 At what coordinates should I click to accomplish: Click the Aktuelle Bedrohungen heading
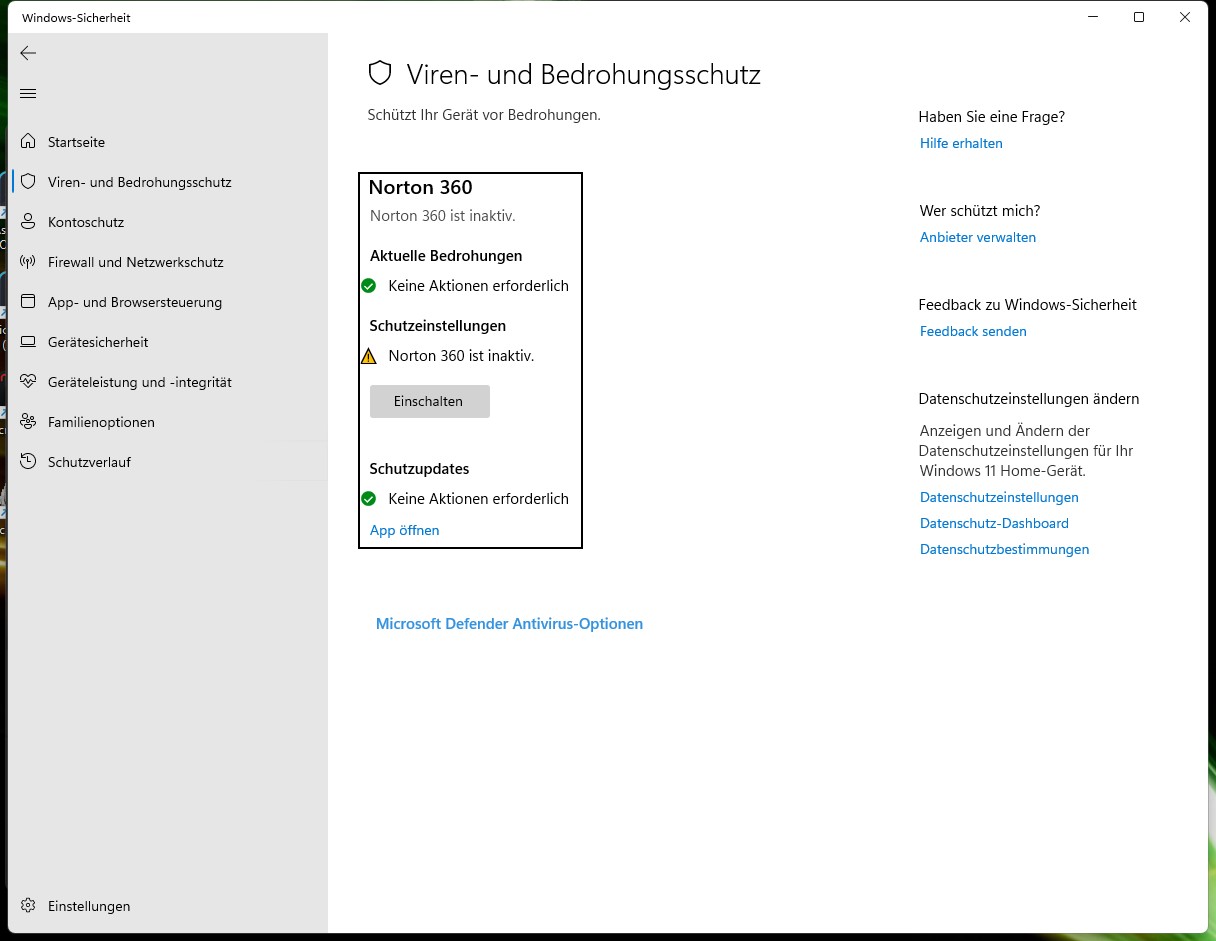click(x=446, y=256)
